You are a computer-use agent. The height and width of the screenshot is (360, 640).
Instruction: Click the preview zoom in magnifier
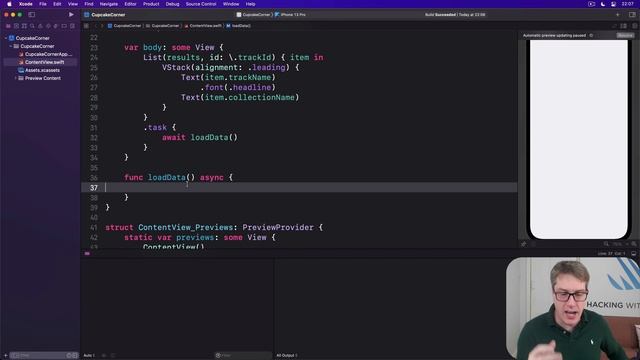633,244
